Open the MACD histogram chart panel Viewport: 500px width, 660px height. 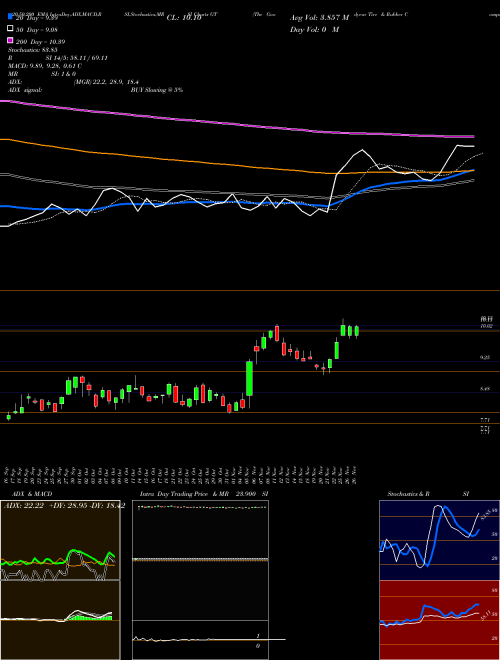60,620
